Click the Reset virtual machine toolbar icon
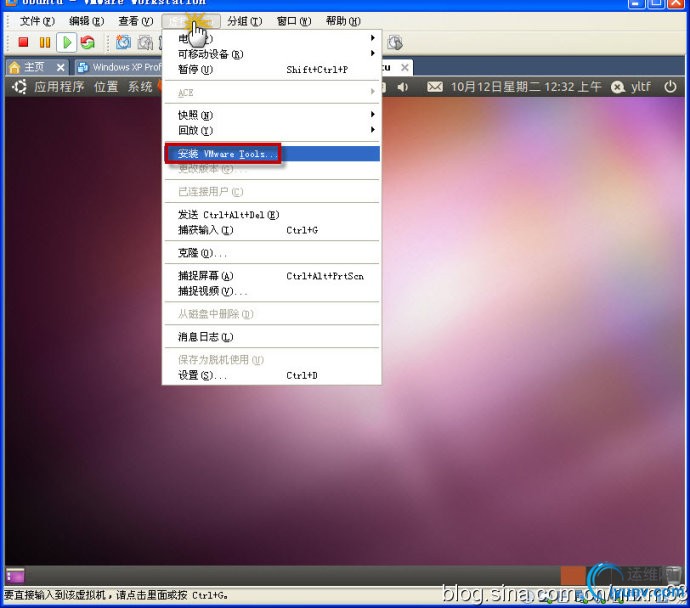Viewport: 690px width, 608px height. (88, 42)
